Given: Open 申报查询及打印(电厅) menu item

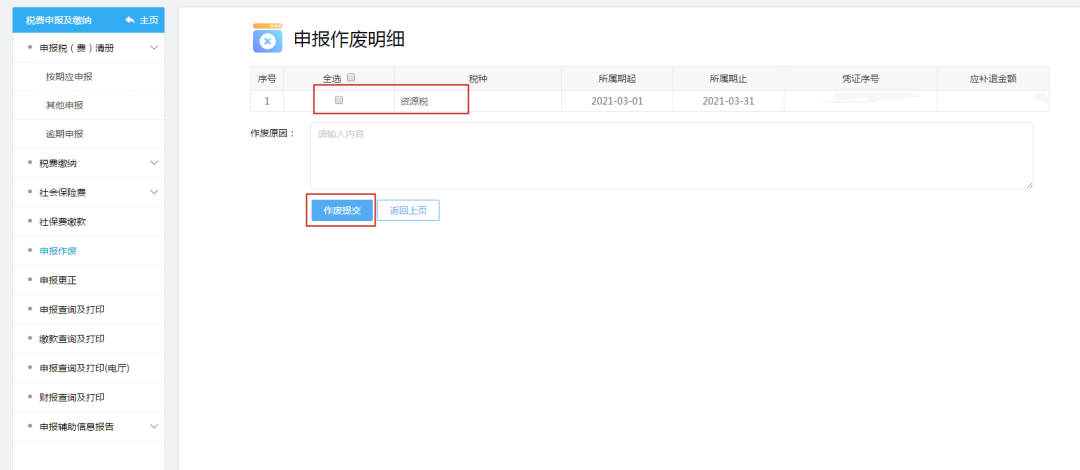Looking at the screenshot, I should click(x=85, y=368).
